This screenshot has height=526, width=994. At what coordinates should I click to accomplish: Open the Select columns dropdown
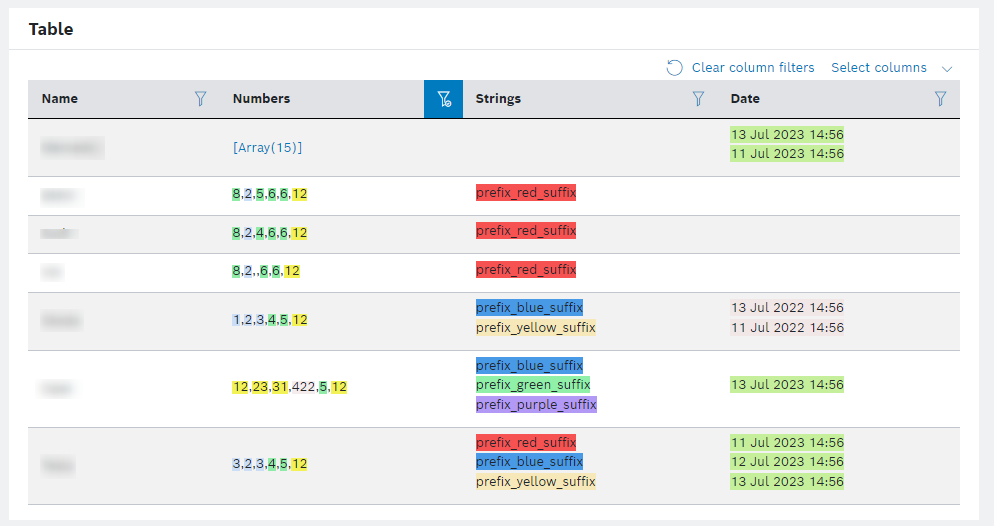pos(879,68)
